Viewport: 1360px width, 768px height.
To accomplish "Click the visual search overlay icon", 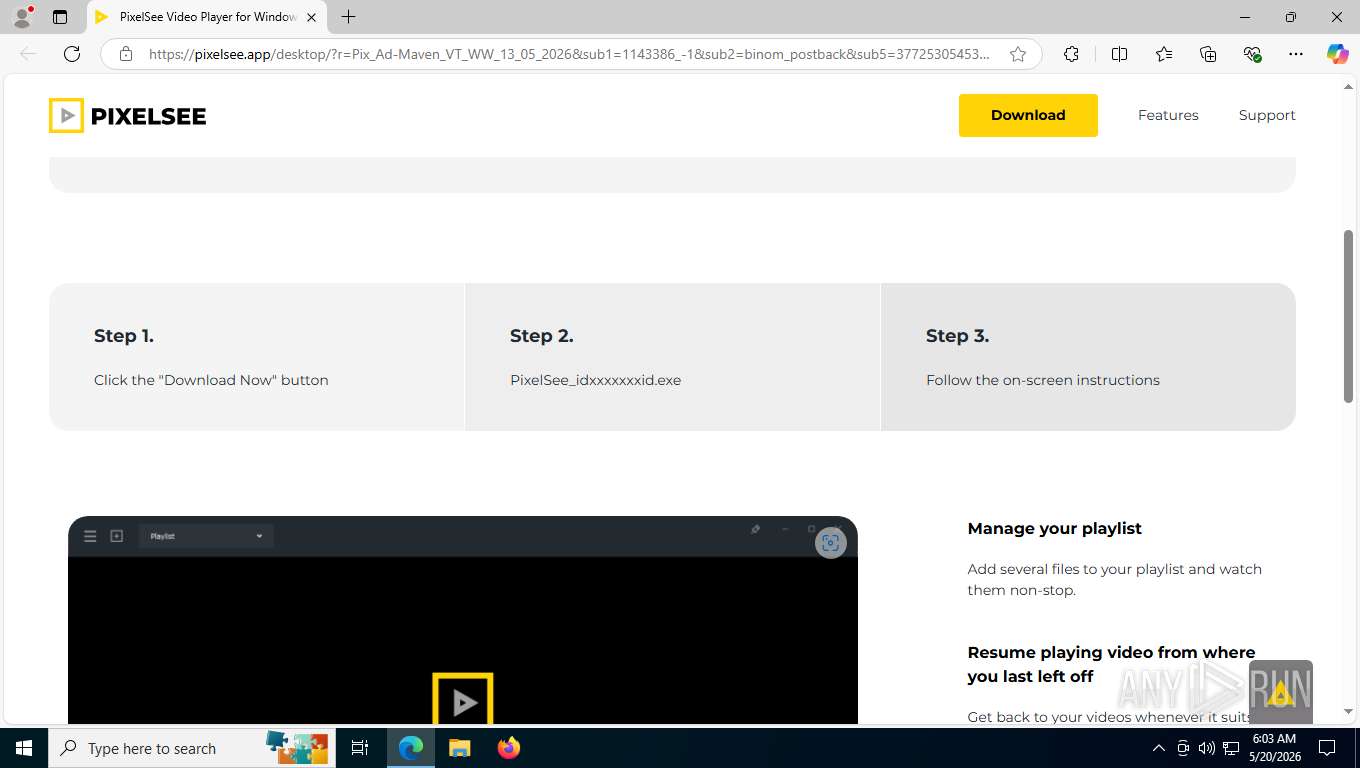I will pos(830,543).
